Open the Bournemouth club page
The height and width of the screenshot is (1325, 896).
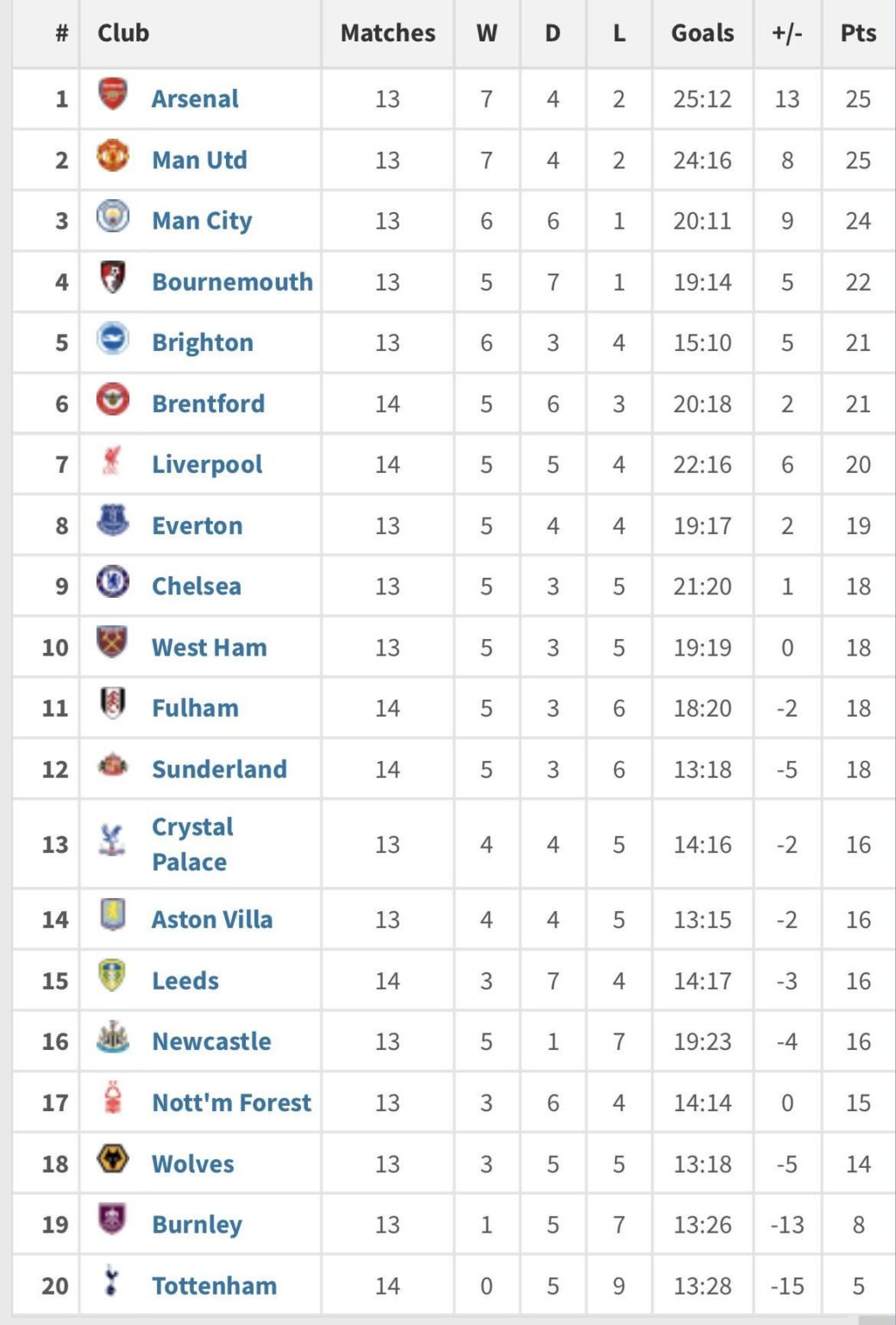coord(231,281)
